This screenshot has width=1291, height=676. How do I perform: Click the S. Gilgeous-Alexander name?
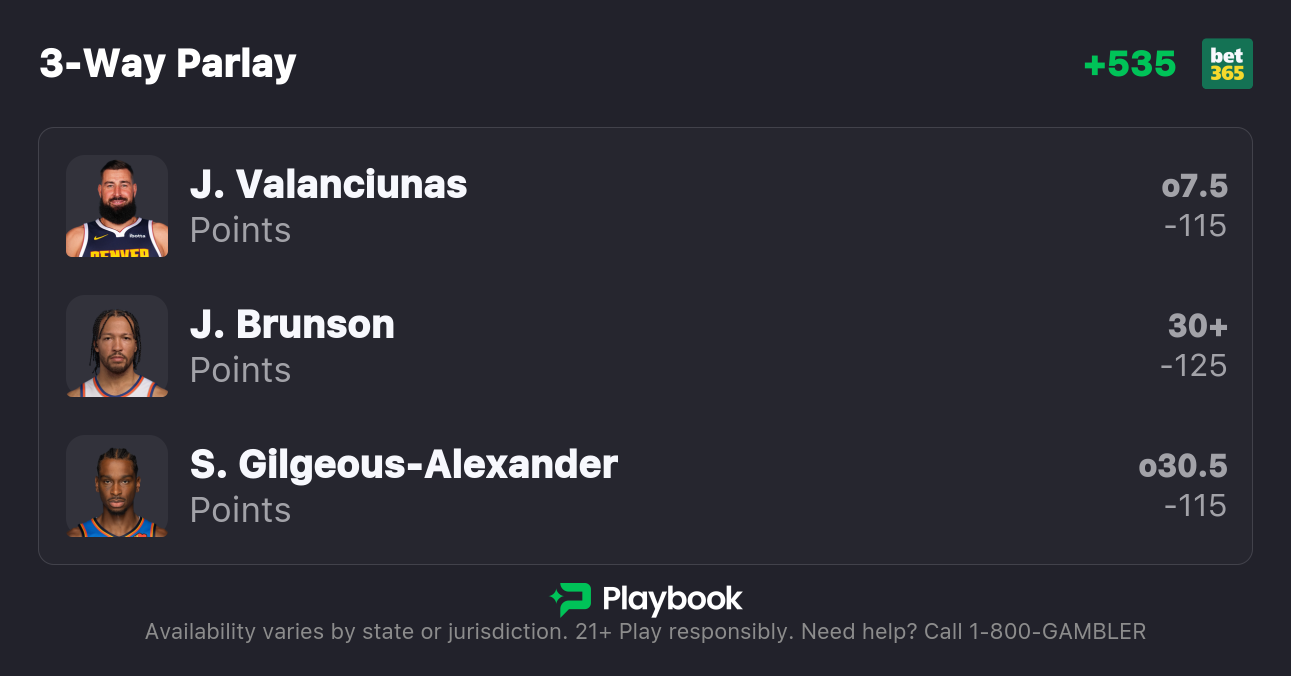[404, 465]
